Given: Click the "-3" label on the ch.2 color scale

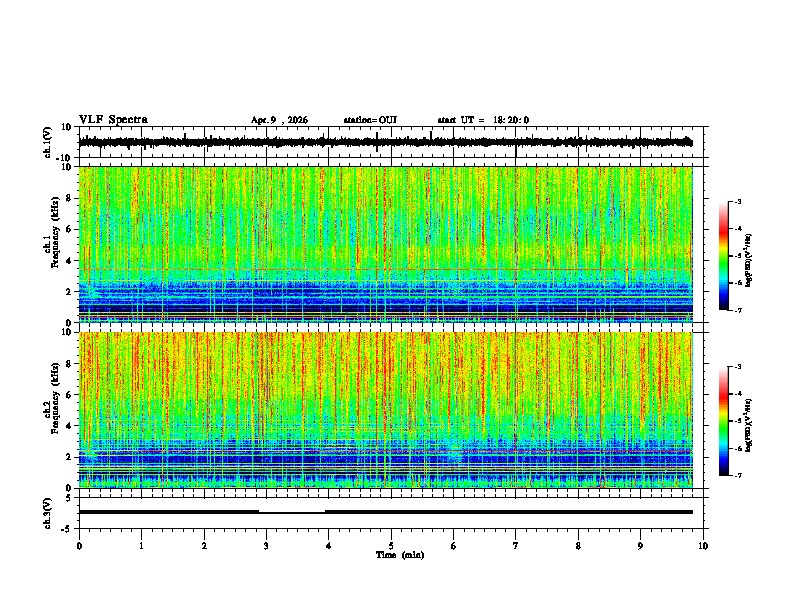Looking at the screenshot, I should point(737,367).
